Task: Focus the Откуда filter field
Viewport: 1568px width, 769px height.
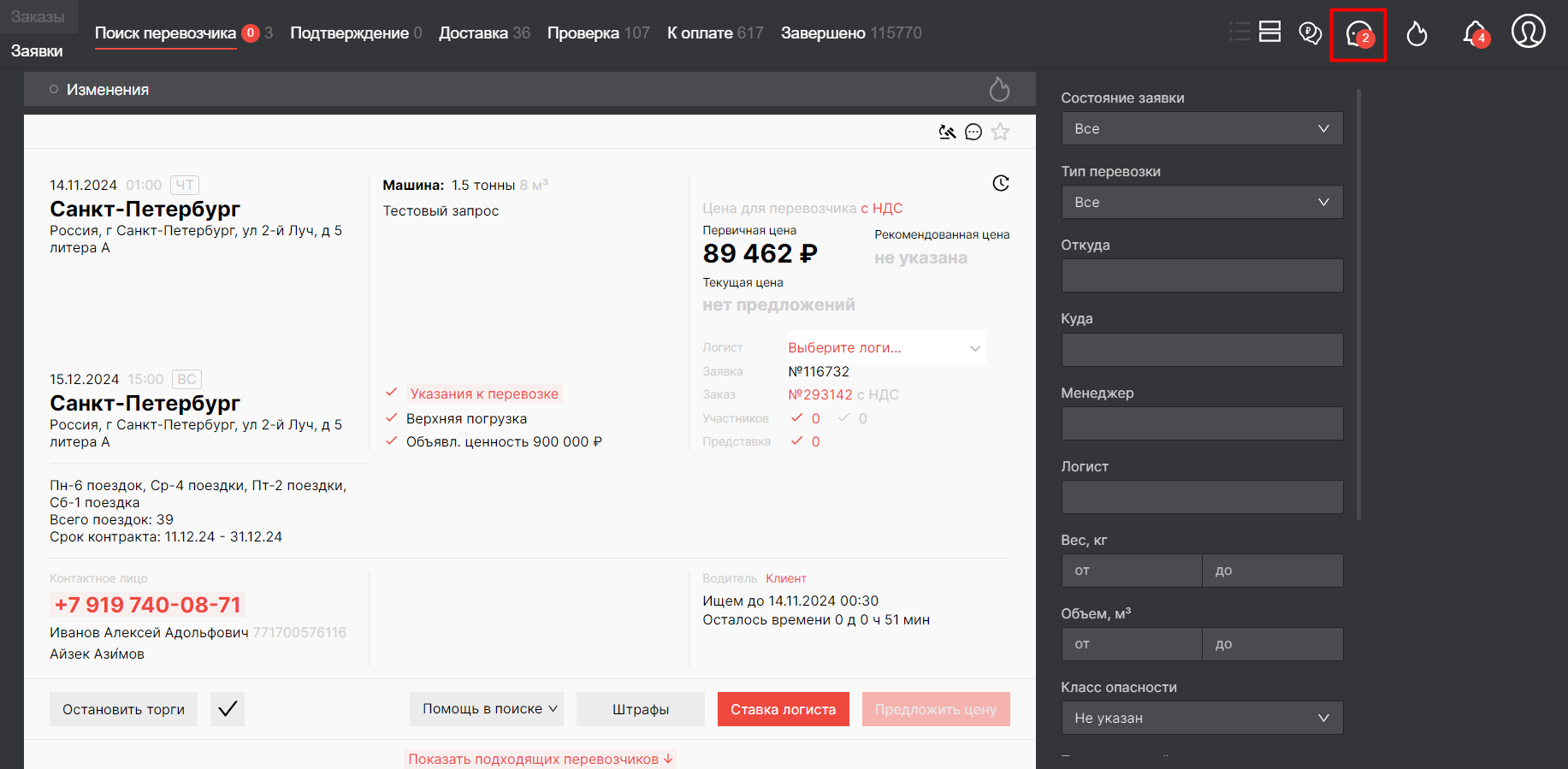Action: tap(1202, 275)
